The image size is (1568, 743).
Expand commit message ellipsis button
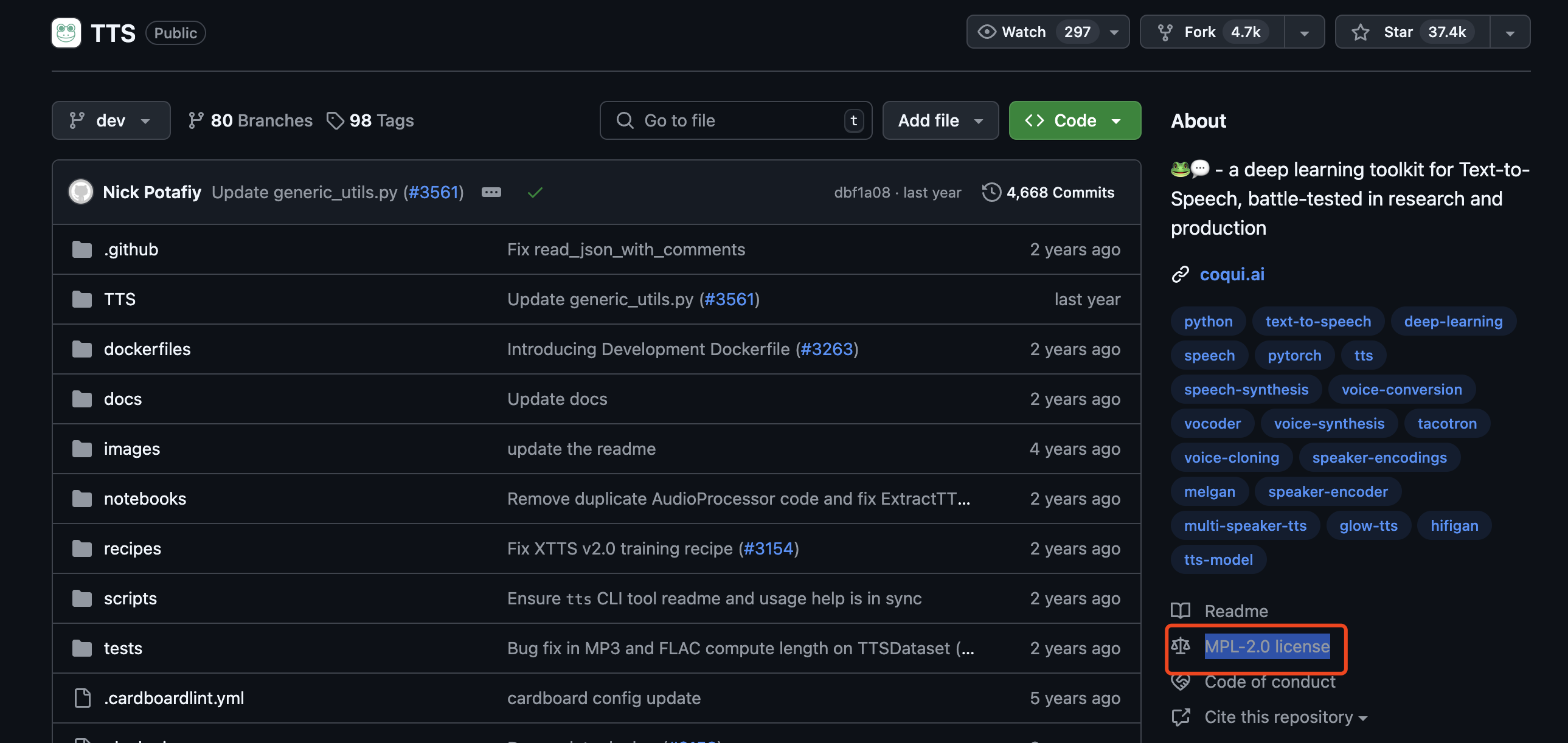pyautogui.click(x=491, y=192)
